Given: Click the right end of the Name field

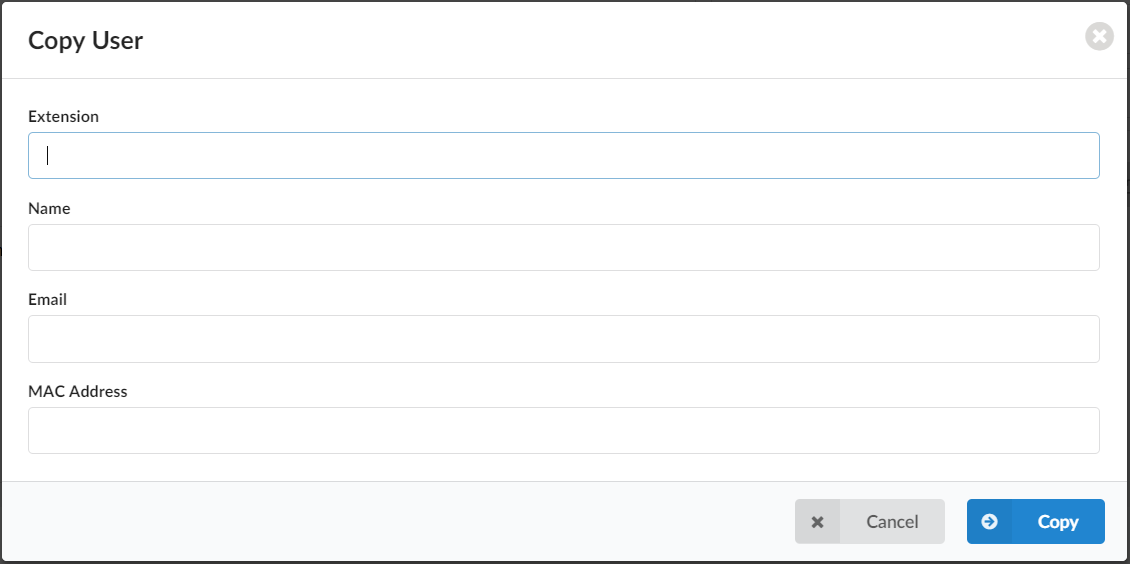Looking at the screenshot, I should coord(1080,247).
